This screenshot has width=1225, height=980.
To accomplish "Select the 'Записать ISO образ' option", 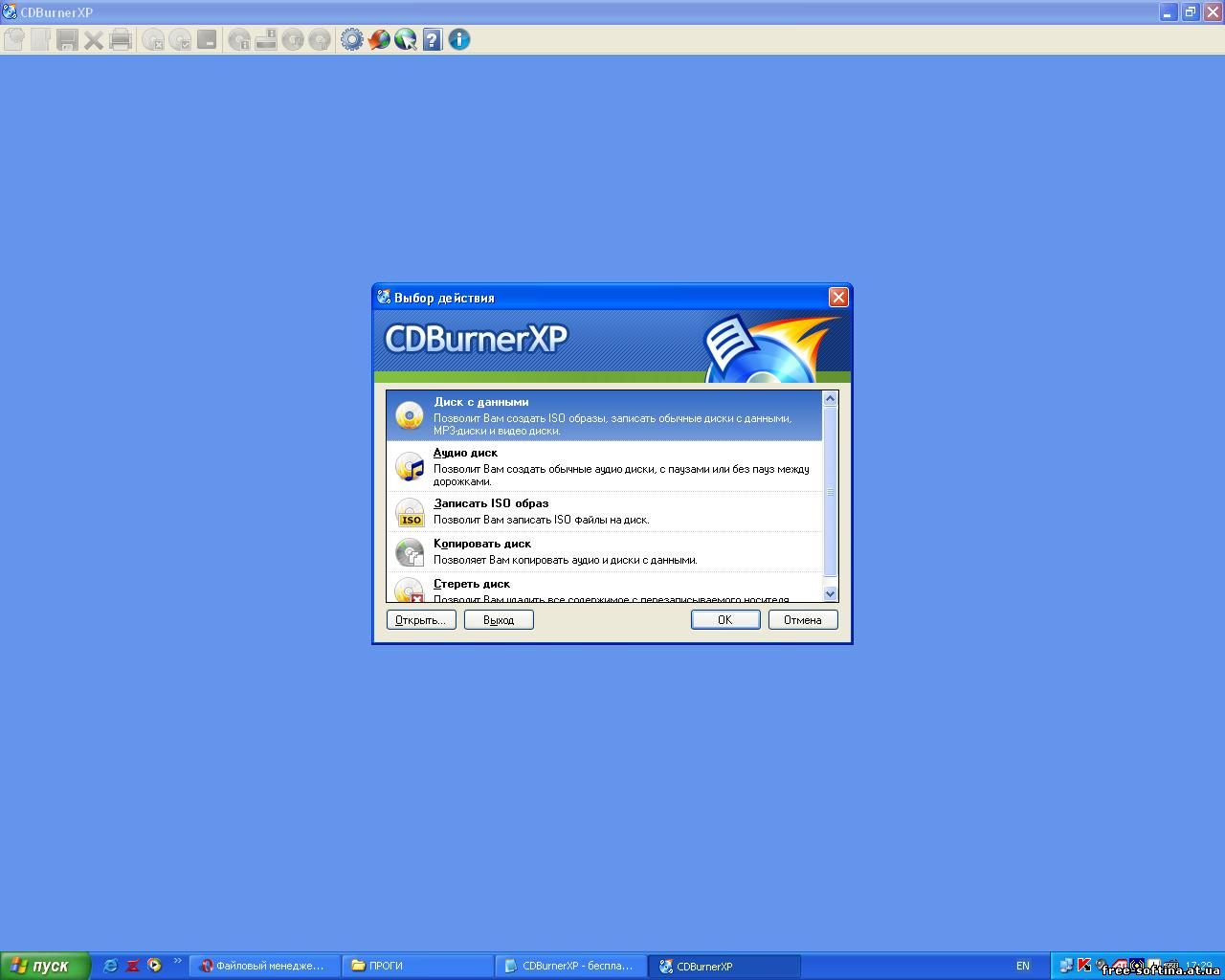I will click(604, 512).
